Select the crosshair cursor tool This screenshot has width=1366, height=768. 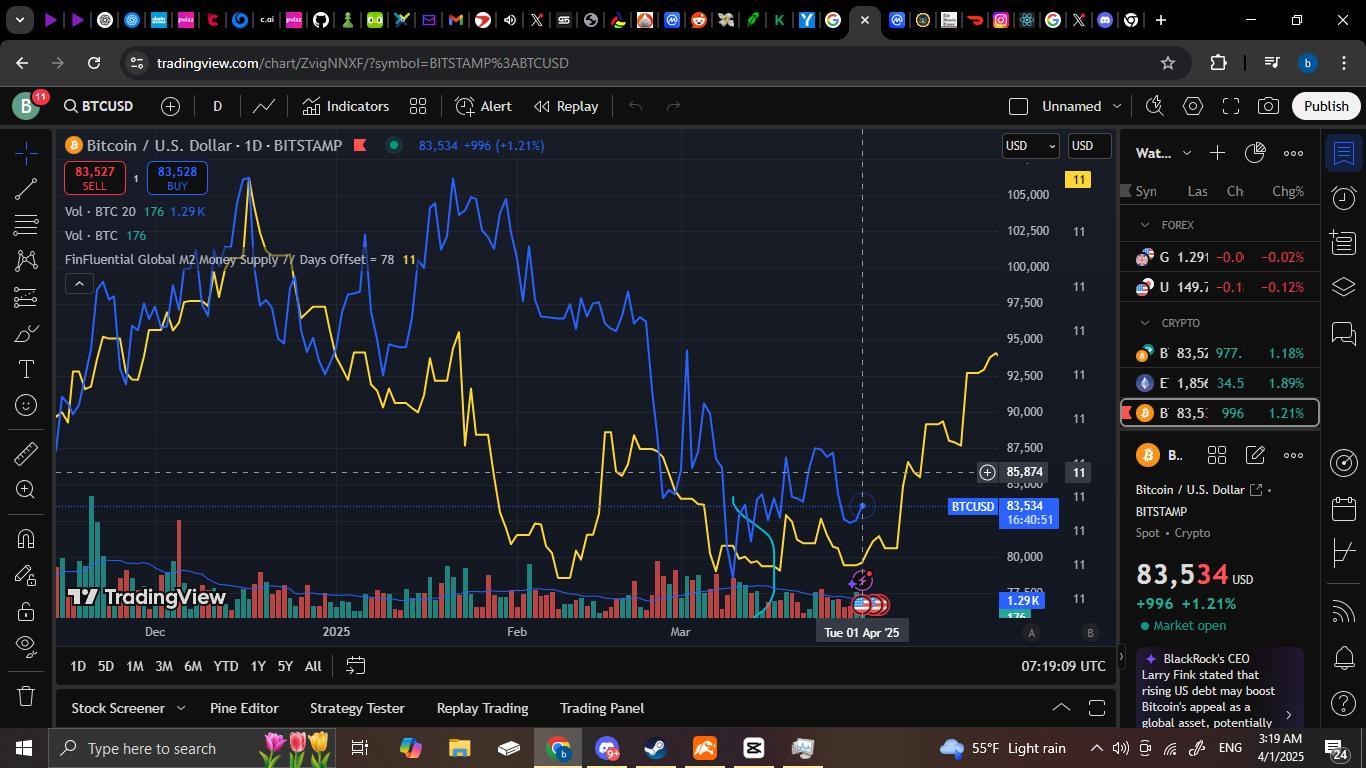[27, 153]
